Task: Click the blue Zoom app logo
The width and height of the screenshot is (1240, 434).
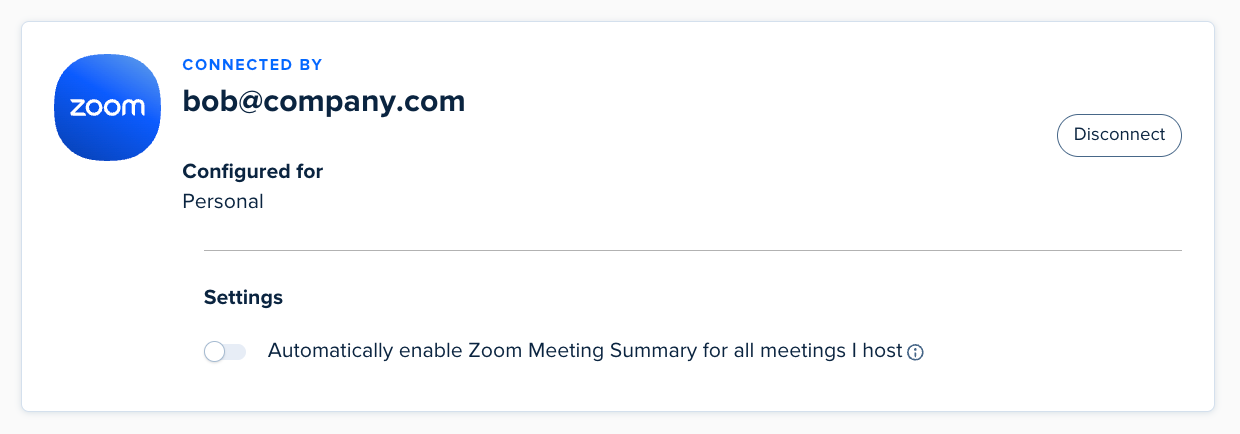Action: click(x=107, y=108)
